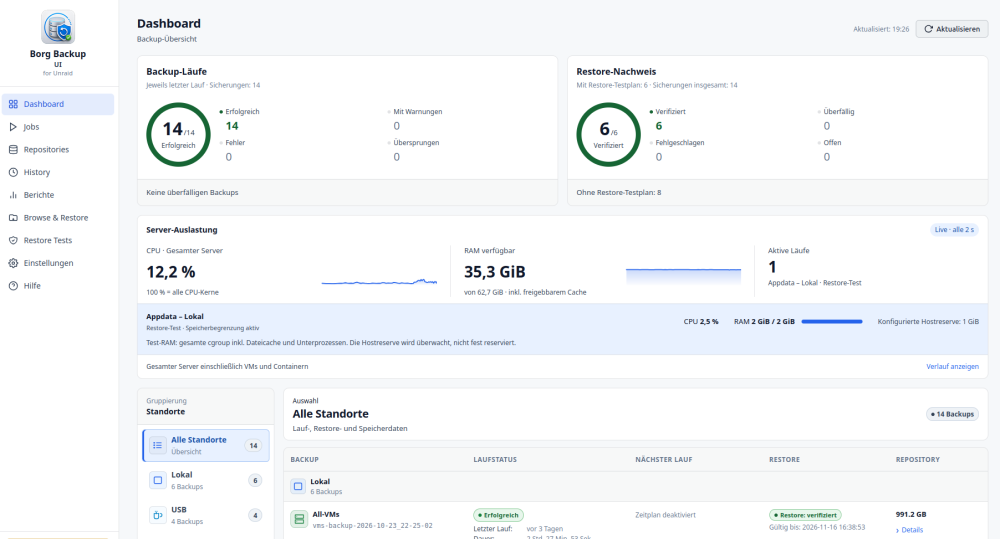The image size is (1000, 539).
Task: Select 'Alle Standorte' in the grouping list
Action: point(206,445)
